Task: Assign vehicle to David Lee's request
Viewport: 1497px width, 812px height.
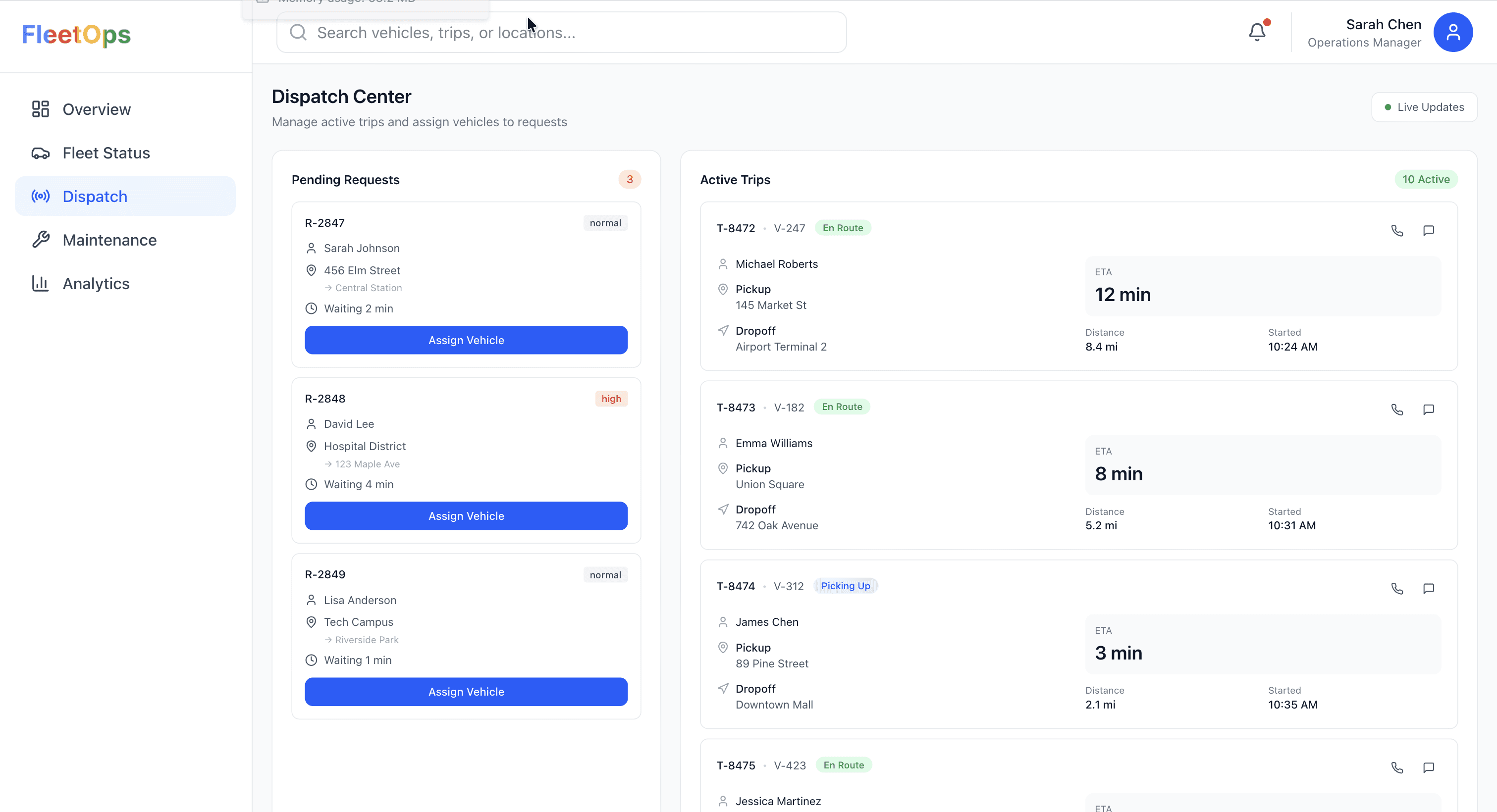Action: pos(466,516)
